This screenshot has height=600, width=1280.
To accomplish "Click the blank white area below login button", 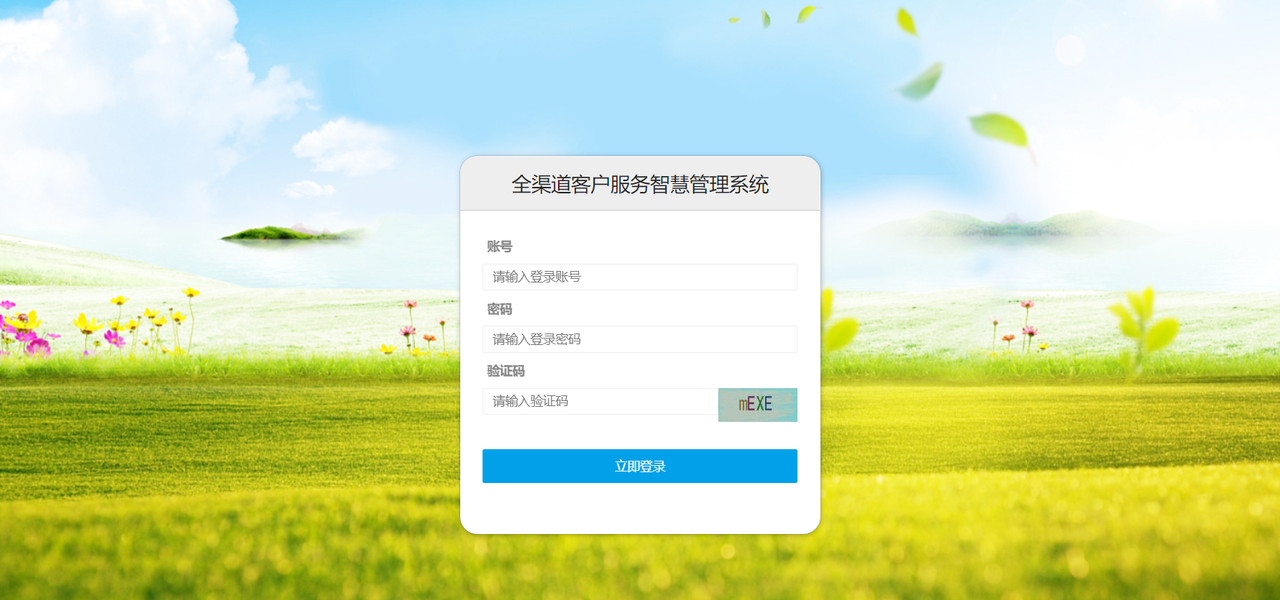I will 640,508.
